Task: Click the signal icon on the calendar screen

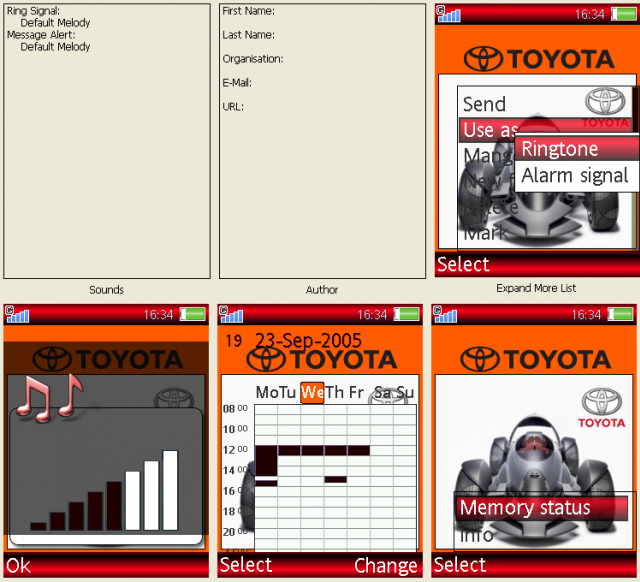Action: [x=231, y=314]
